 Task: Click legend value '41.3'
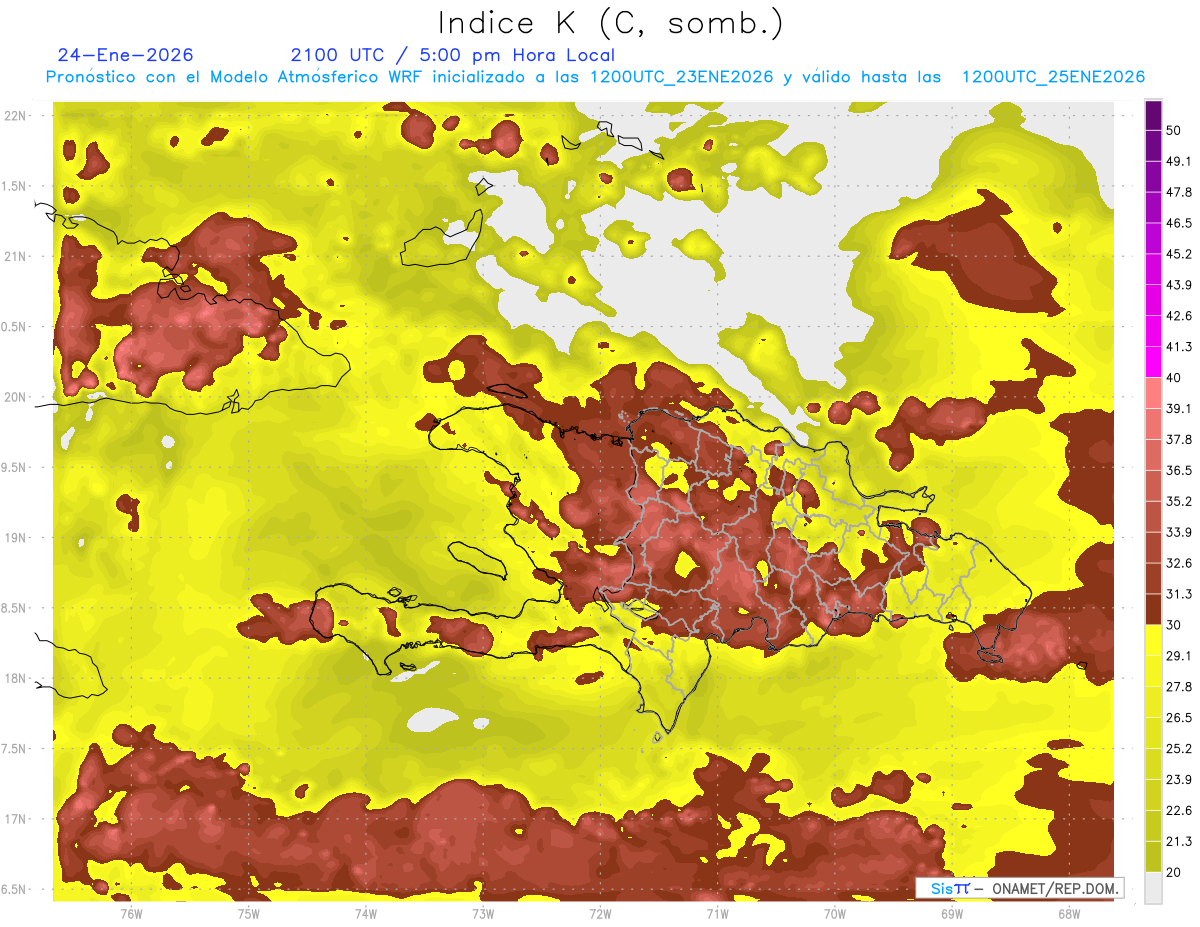[x=1179, y=347]
